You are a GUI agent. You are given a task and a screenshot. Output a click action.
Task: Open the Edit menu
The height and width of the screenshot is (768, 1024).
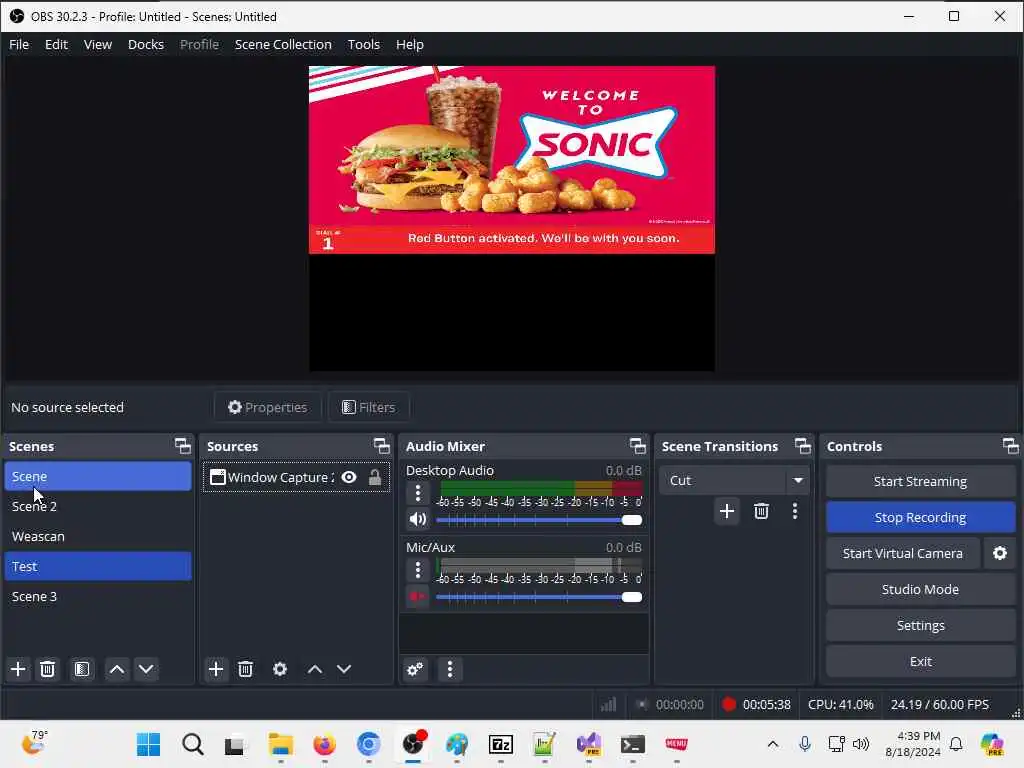click(x=56, y=44)
